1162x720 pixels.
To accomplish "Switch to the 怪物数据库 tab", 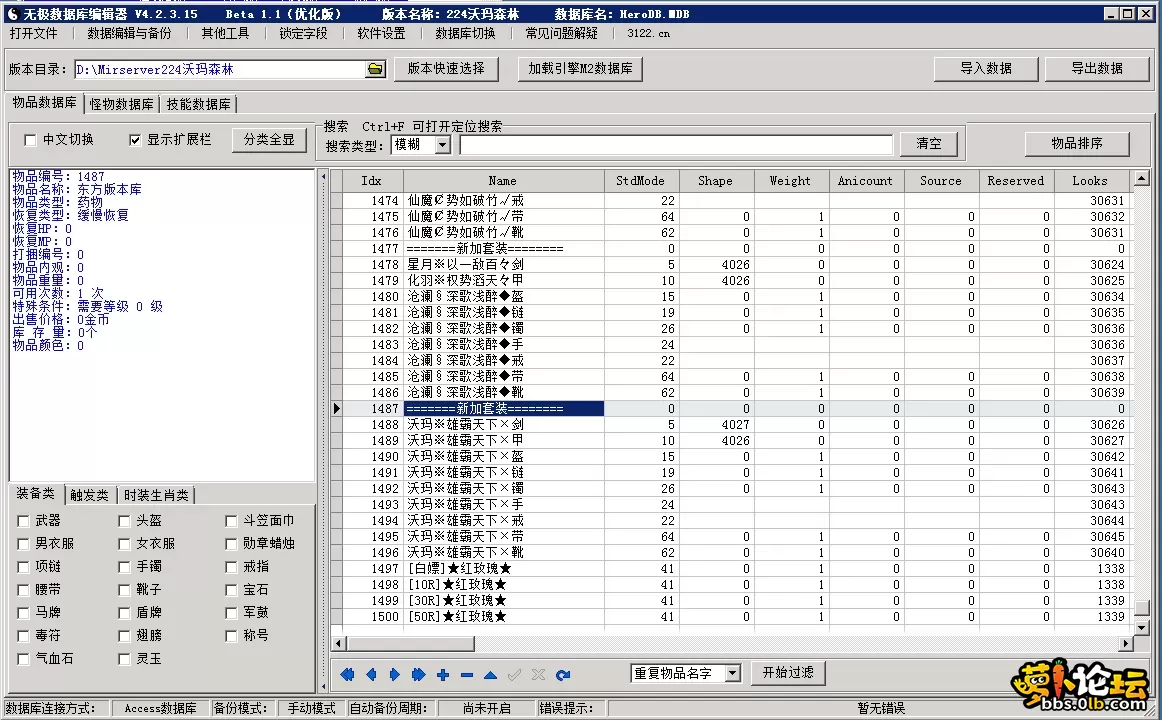I will tap(122, 104).
